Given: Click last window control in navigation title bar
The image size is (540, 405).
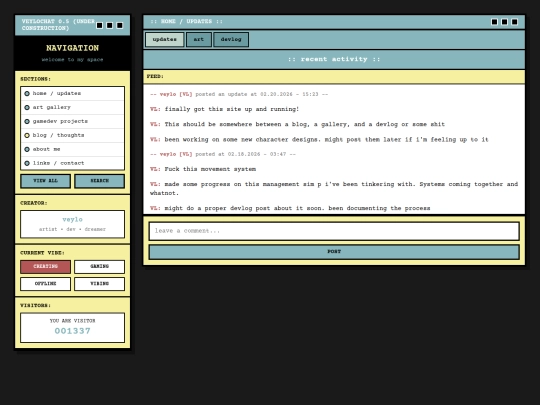Looking at the screenshot, I should (120, 25).
